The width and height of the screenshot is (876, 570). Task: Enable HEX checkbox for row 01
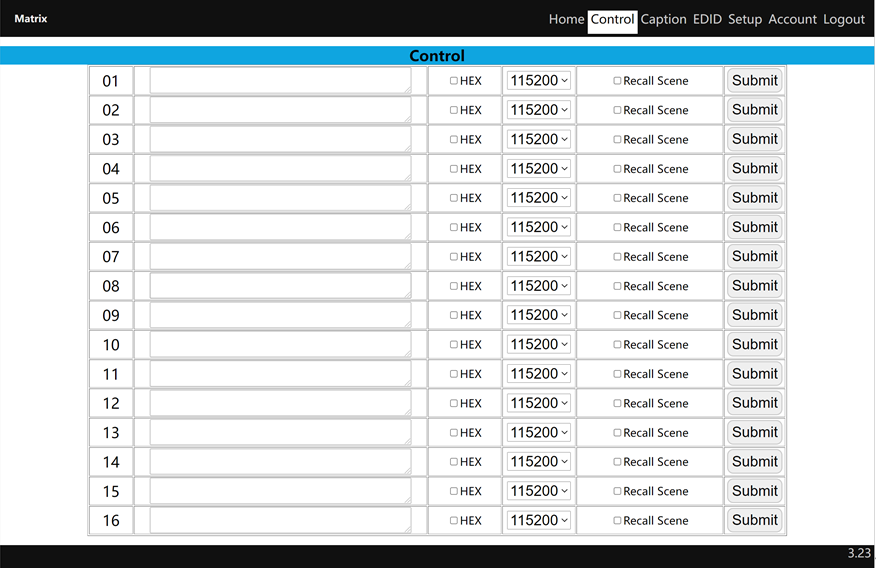pos(454,81)
